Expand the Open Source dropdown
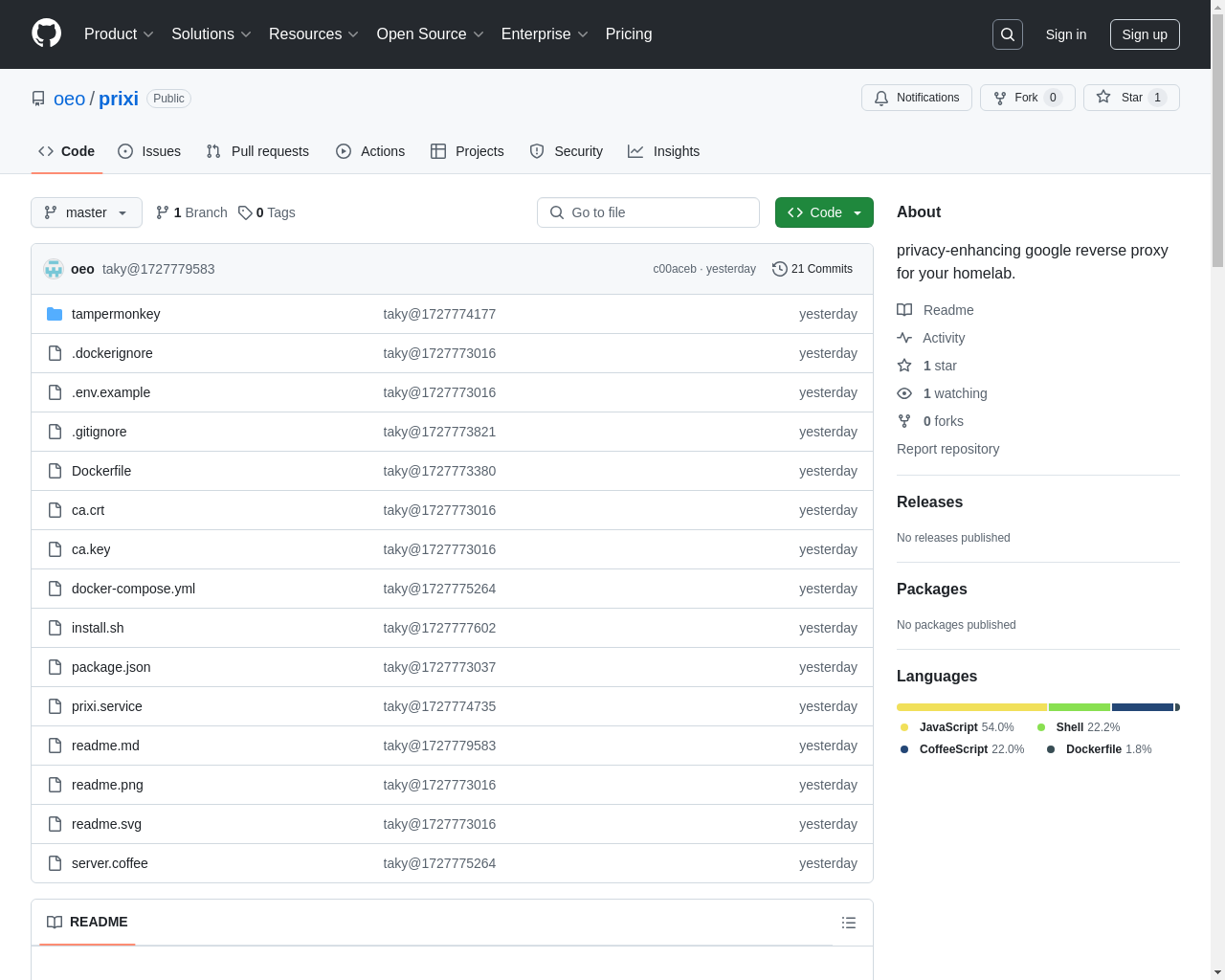 tap(431, 34)
